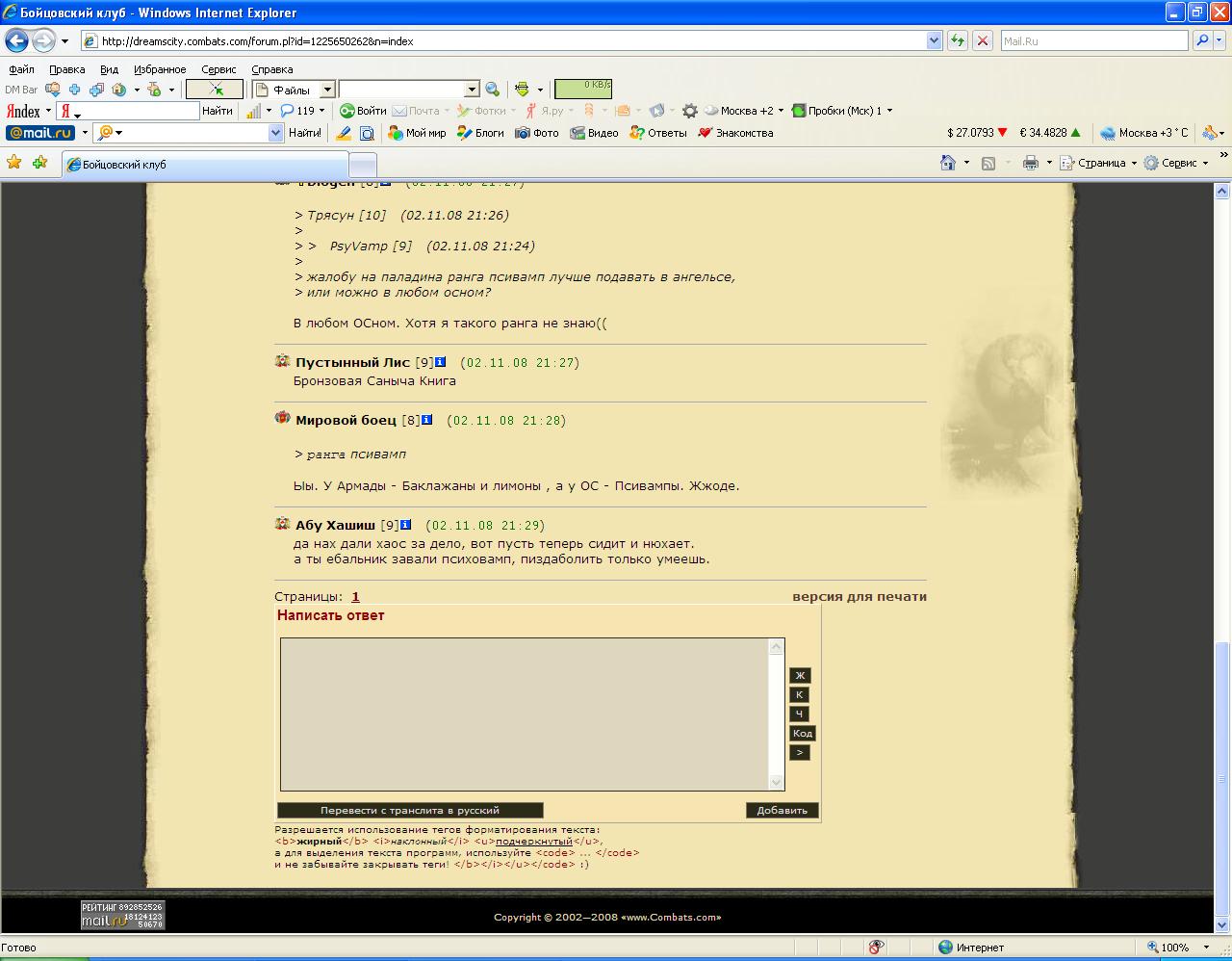Stop page loading with red X icon
Viewport: 1232px width, 961px height.
pos(982,40)
